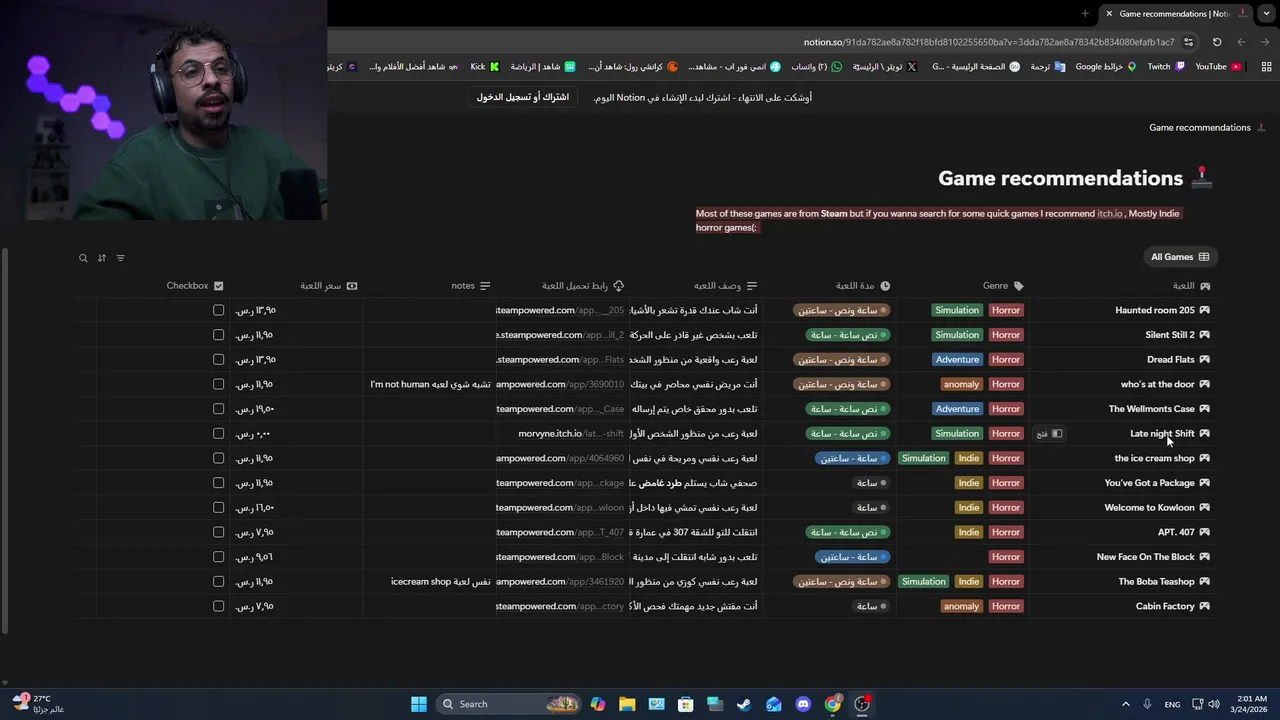
Task: Open the Game recommendations breadcrumb
Action: (x=1207, y=128)
